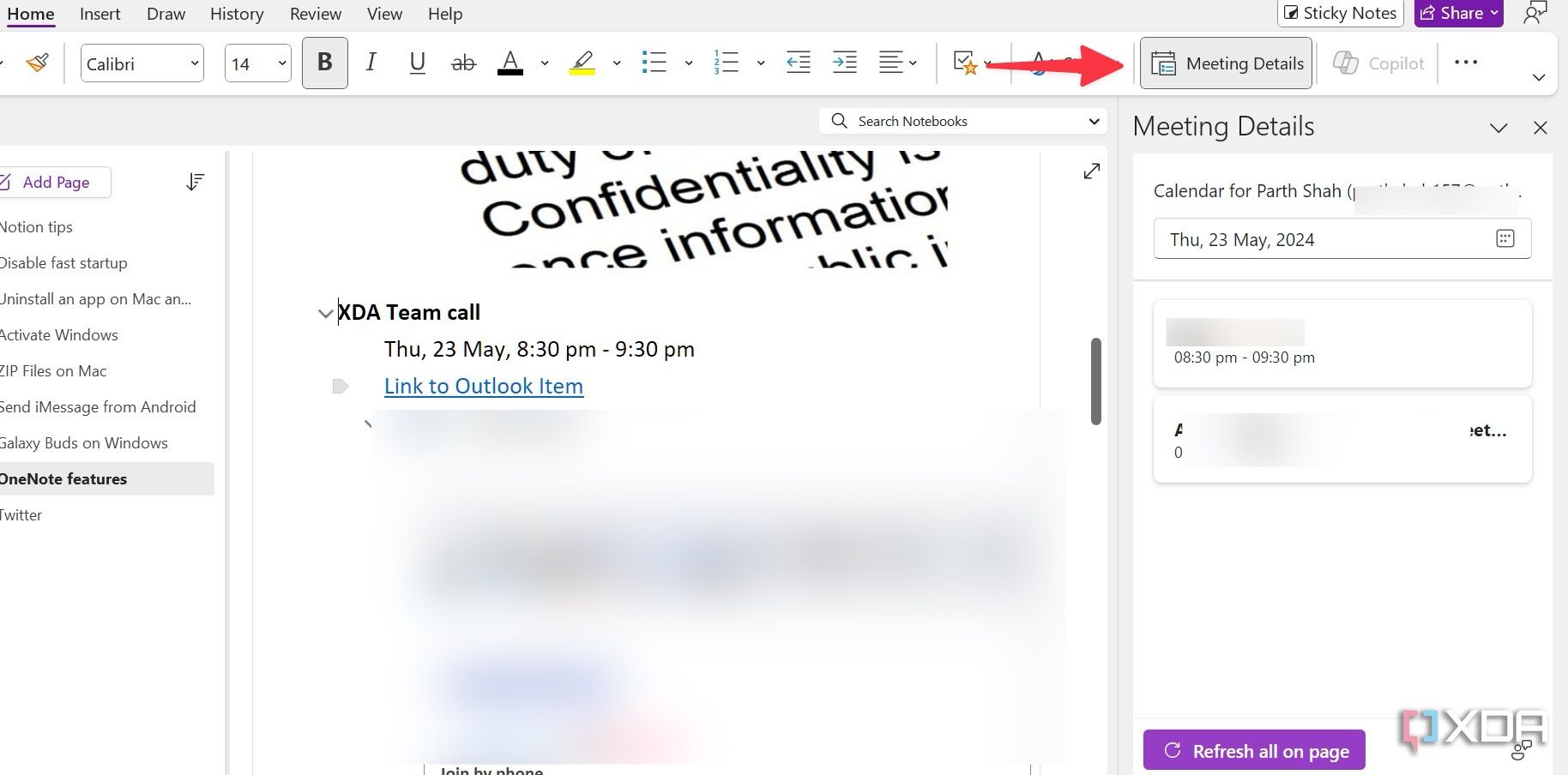The image size is (1568, 775).
Task: Open the Meeting Details button
Action: click(x=1226, y=63)
